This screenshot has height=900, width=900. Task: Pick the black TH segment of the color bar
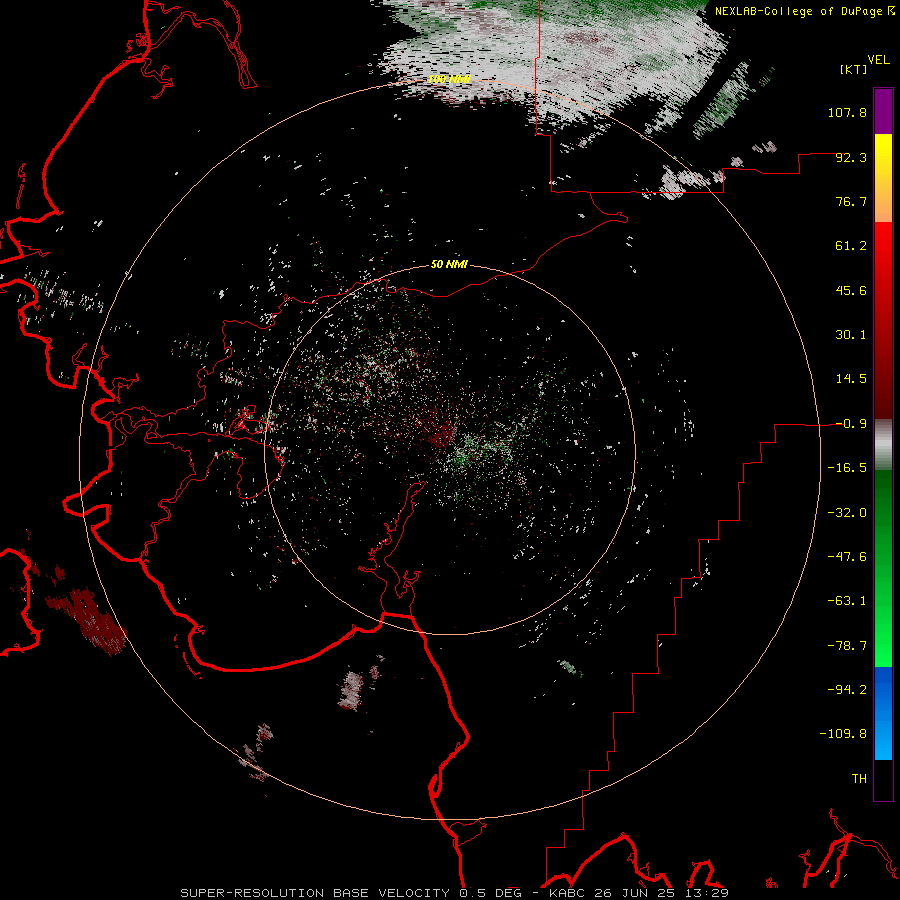tap(883, 780)
